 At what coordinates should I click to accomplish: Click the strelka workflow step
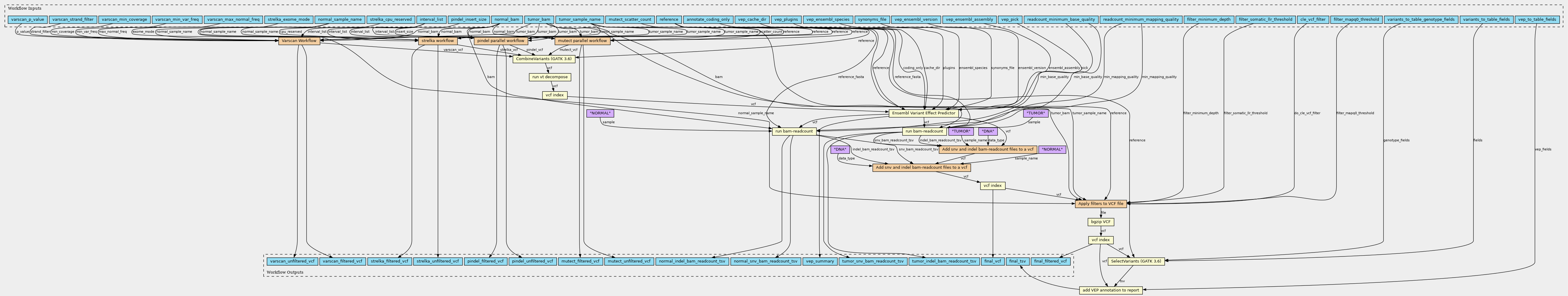(x=437, y=41)
